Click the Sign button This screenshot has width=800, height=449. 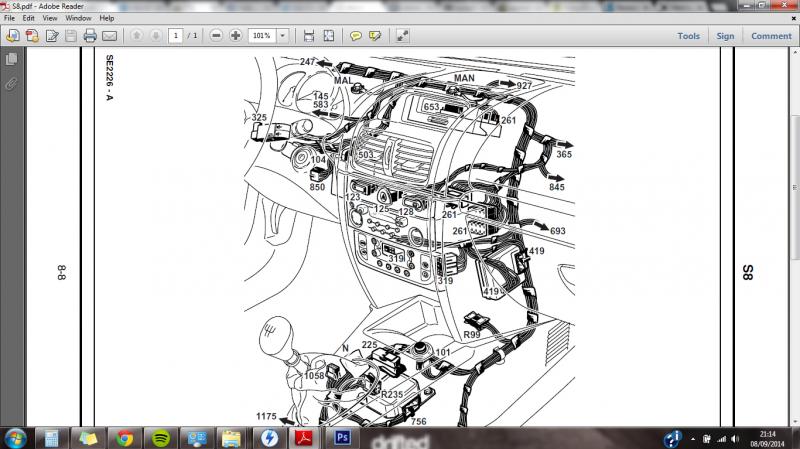point(725,36)
